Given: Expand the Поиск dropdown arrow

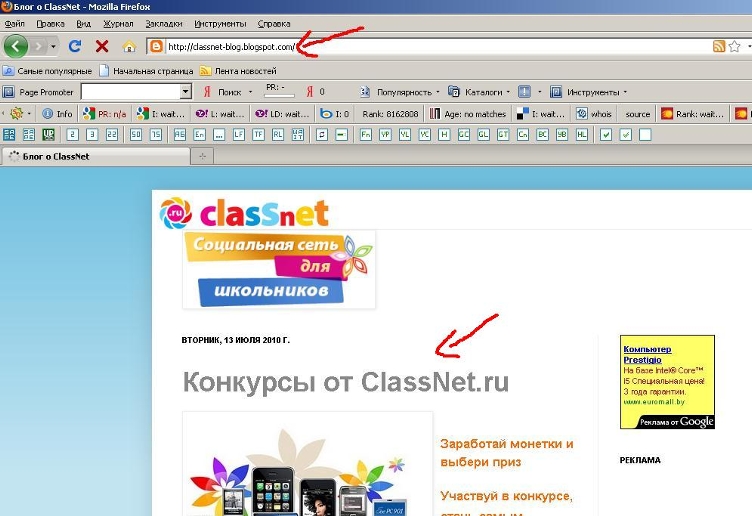Looking at the screenshot, I should click(x=250, y=92).
